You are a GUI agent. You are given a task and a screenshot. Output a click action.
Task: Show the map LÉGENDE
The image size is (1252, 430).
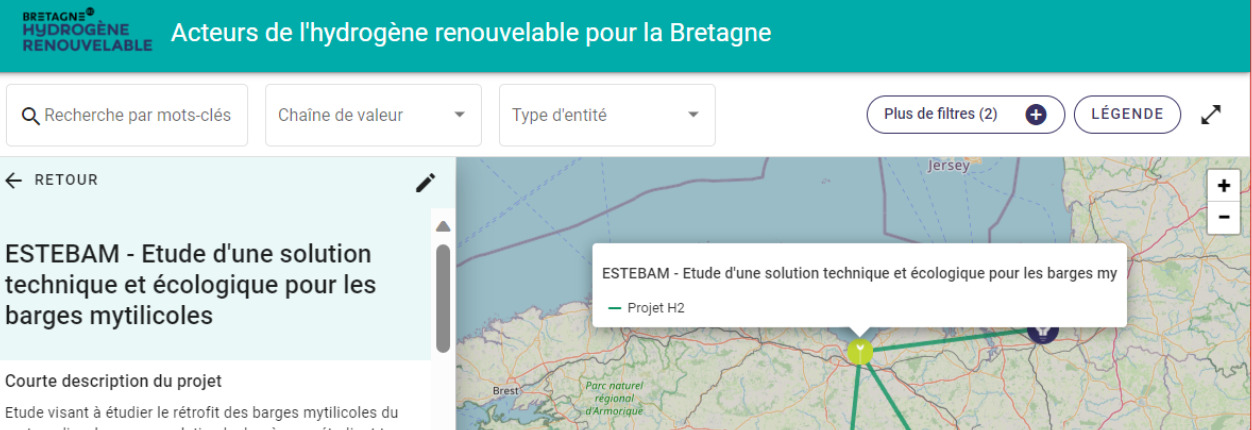[1127, 114]
